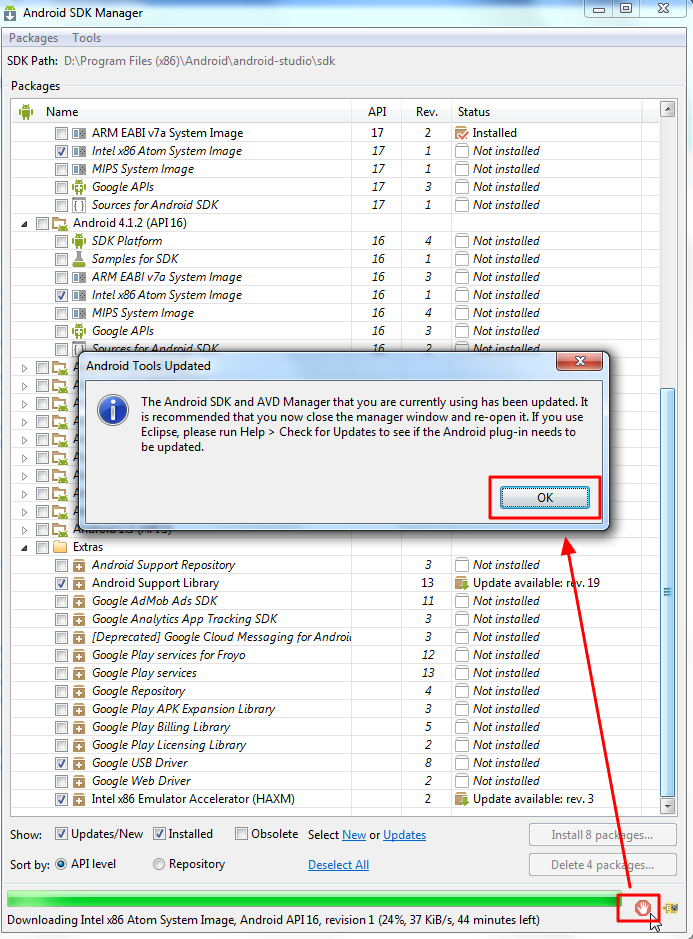693x939 pixels.
Task: Click the API 16 MIPS System Image icon
Action: [79, 313]
